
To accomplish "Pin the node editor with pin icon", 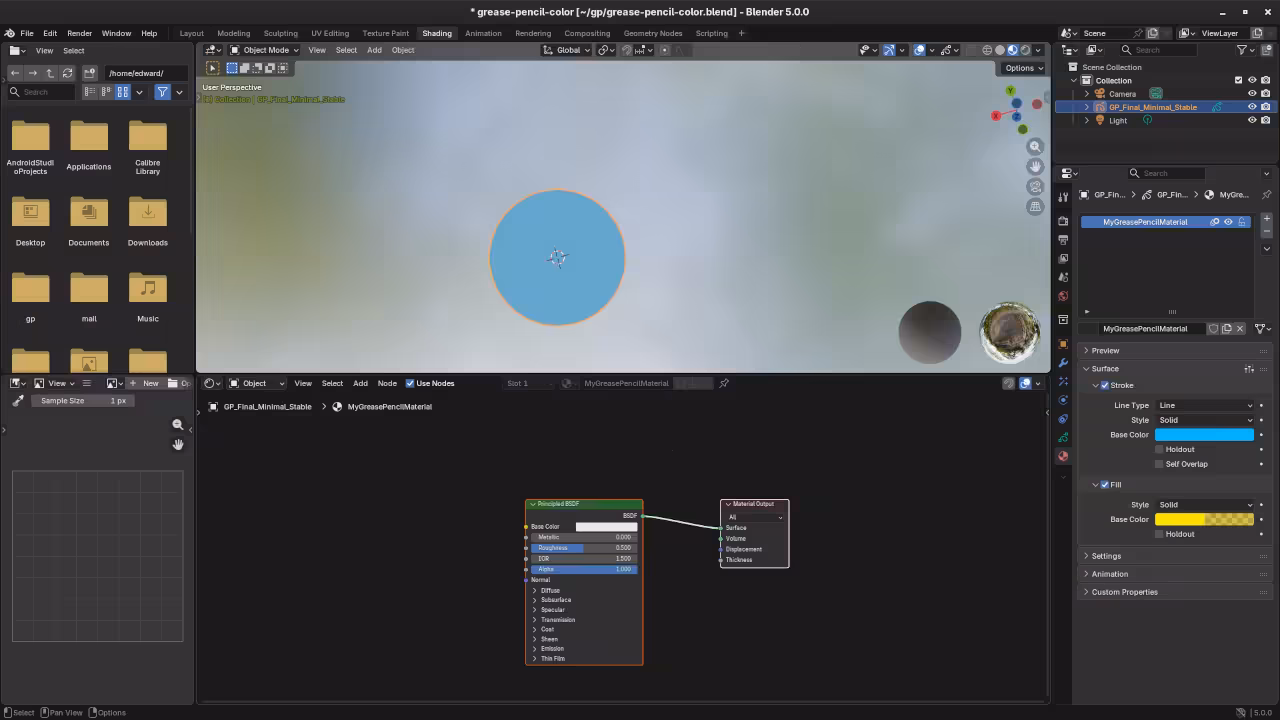I will 724,383.
